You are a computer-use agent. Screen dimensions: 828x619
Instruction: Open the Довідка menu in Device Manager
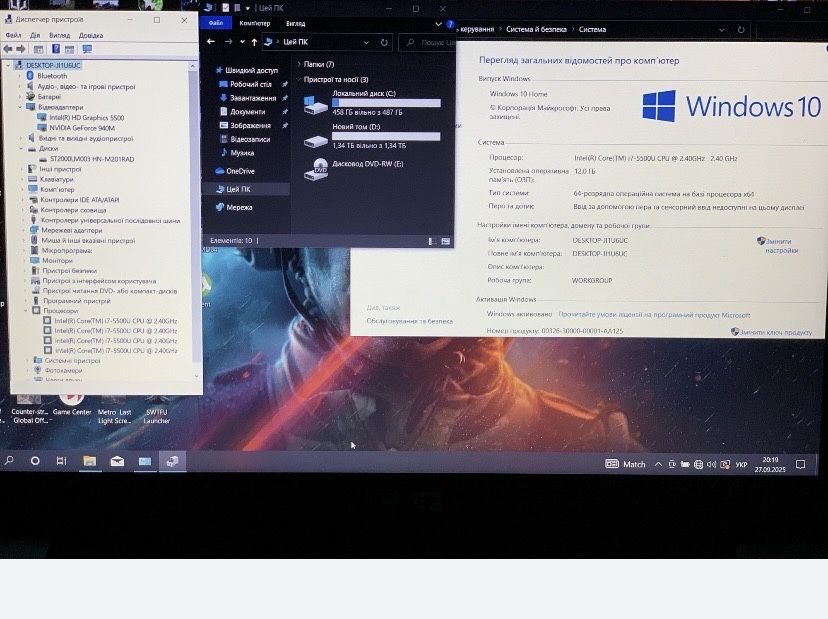(x=91, y=35)
